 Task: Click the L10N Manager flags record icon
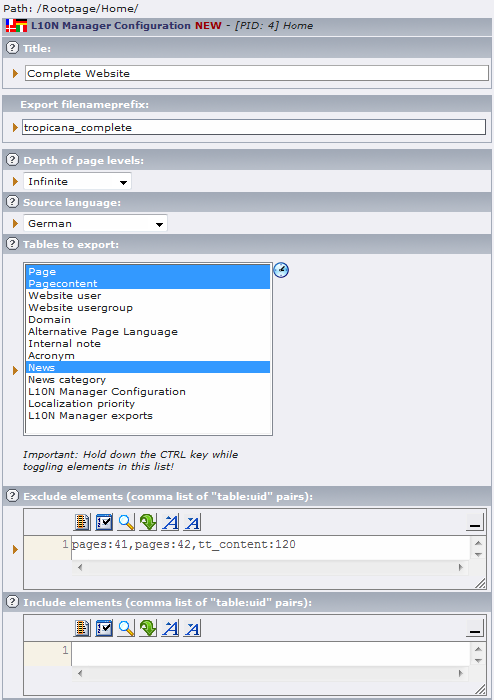(x=17, y=25)
